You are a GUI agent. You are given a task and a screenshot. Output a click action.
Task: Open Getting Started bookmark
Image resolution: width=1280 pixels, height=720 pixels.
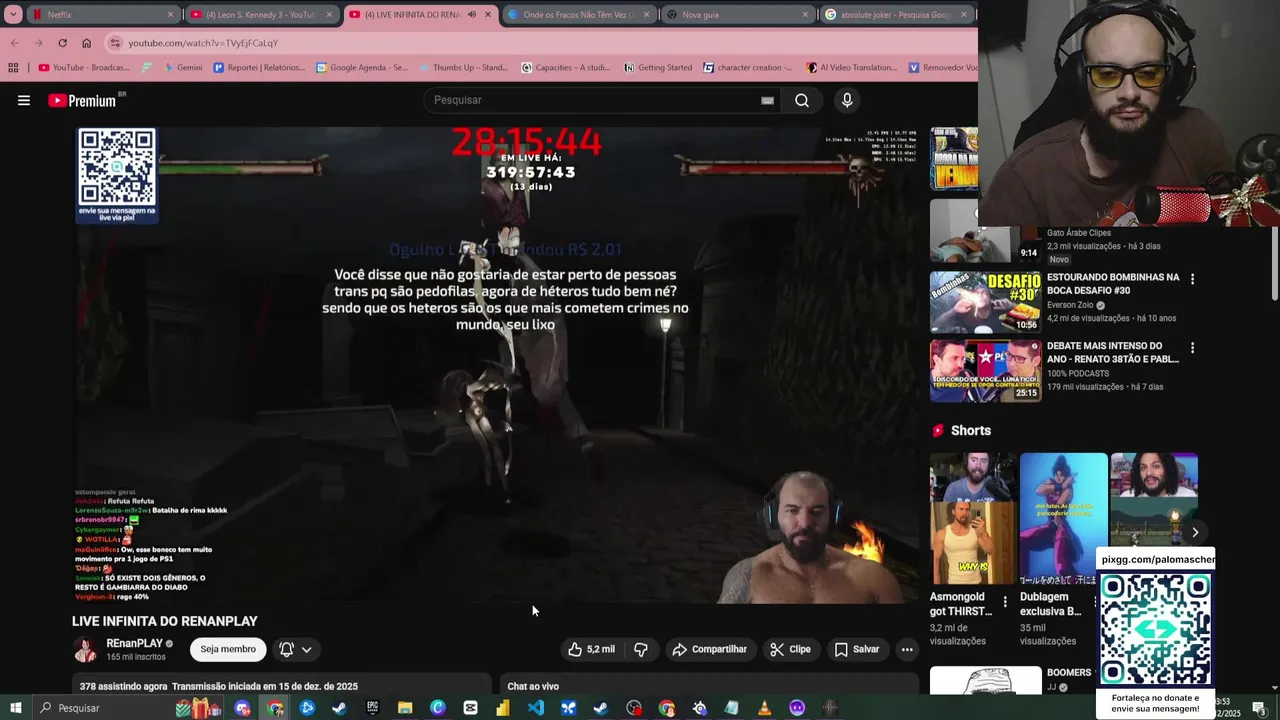(x=658, y=68)
